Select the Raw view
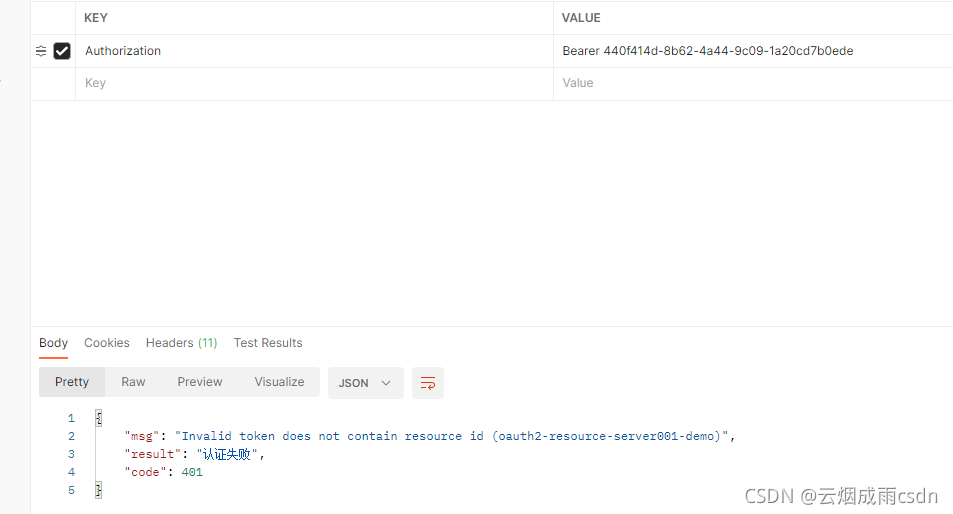This screenshot has height=514, width=953. coord(133,382)
